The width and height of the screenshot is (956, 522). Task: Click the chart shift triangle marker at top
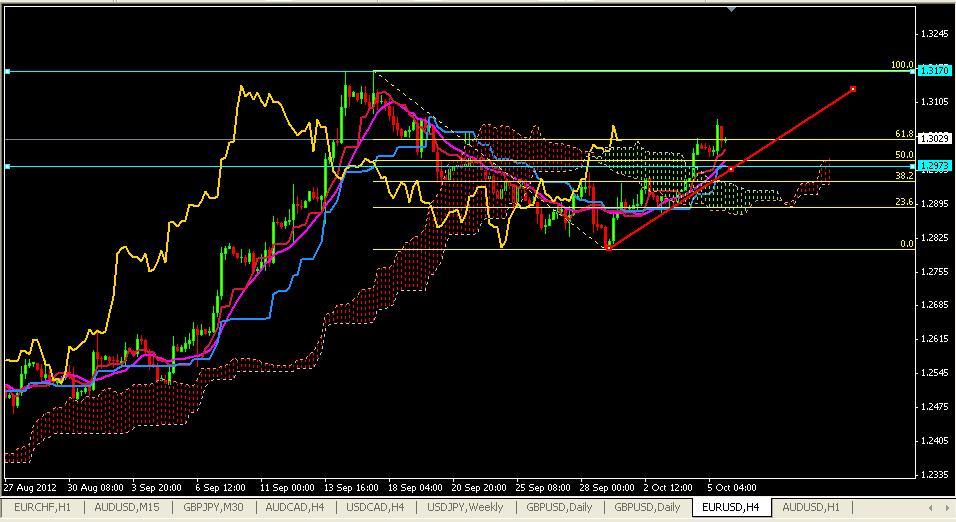732,9
